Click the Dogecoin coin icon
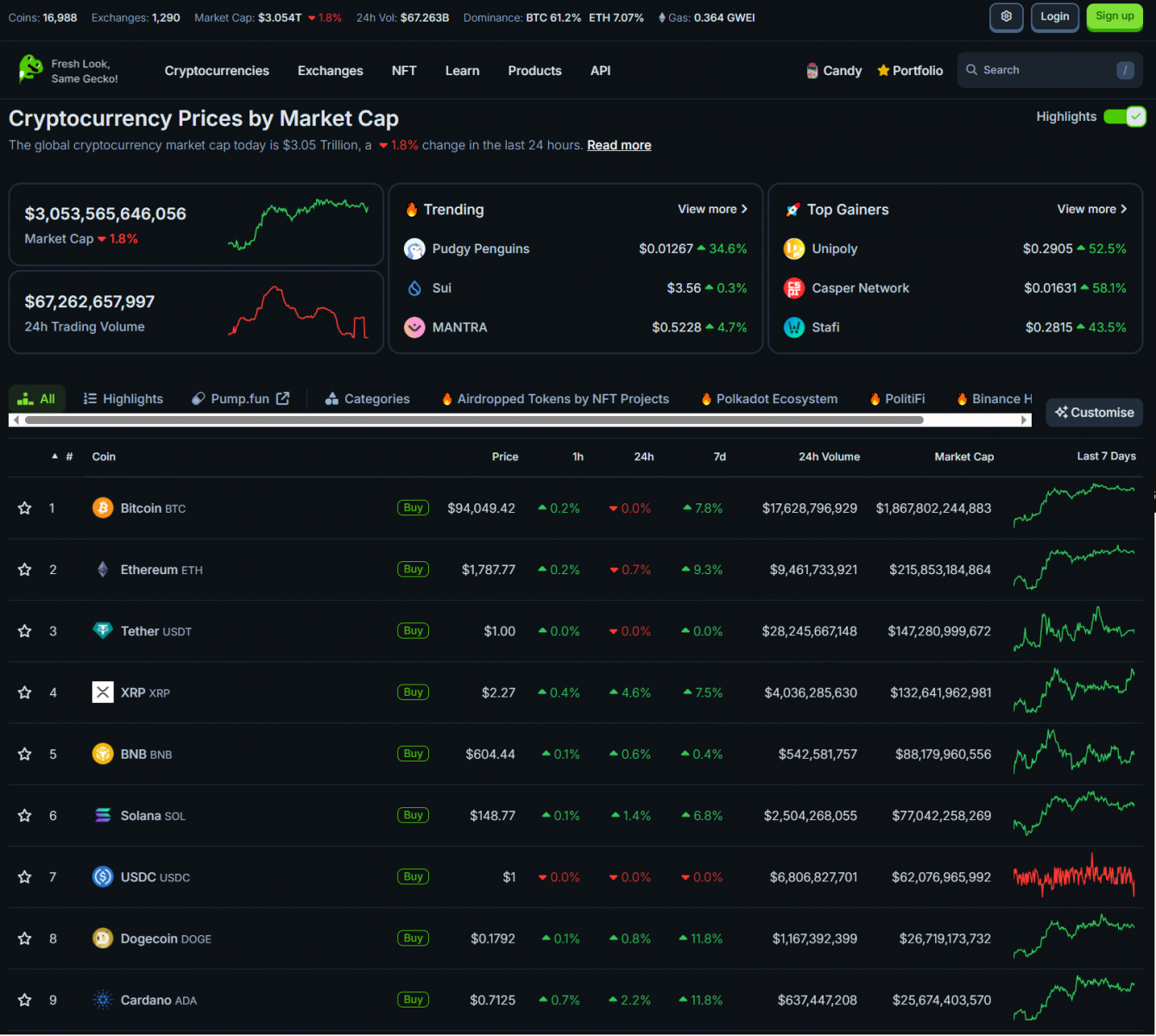The width and height of the screenshot is (1156, 1036). tap(103, 938)
